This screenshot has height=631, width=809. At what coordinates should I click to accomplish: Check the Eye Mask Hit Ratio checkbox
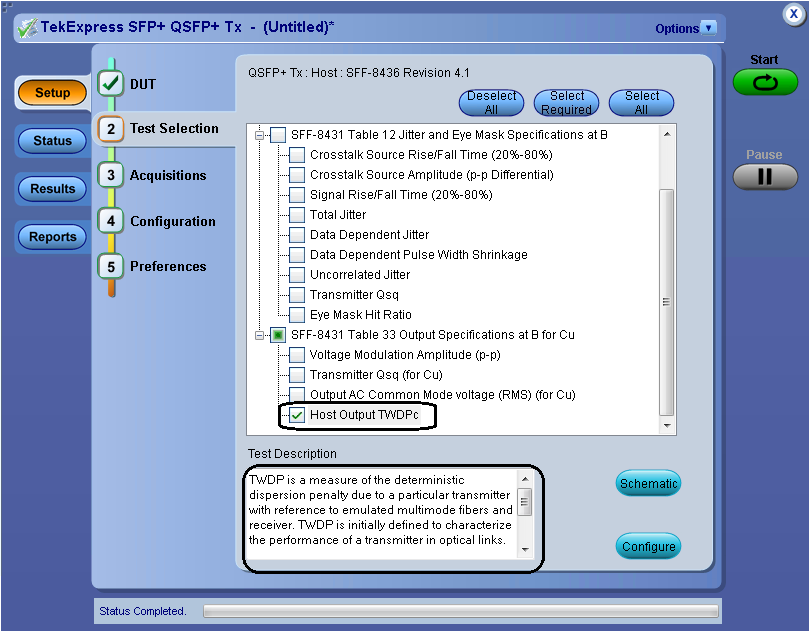click(297, 315)
